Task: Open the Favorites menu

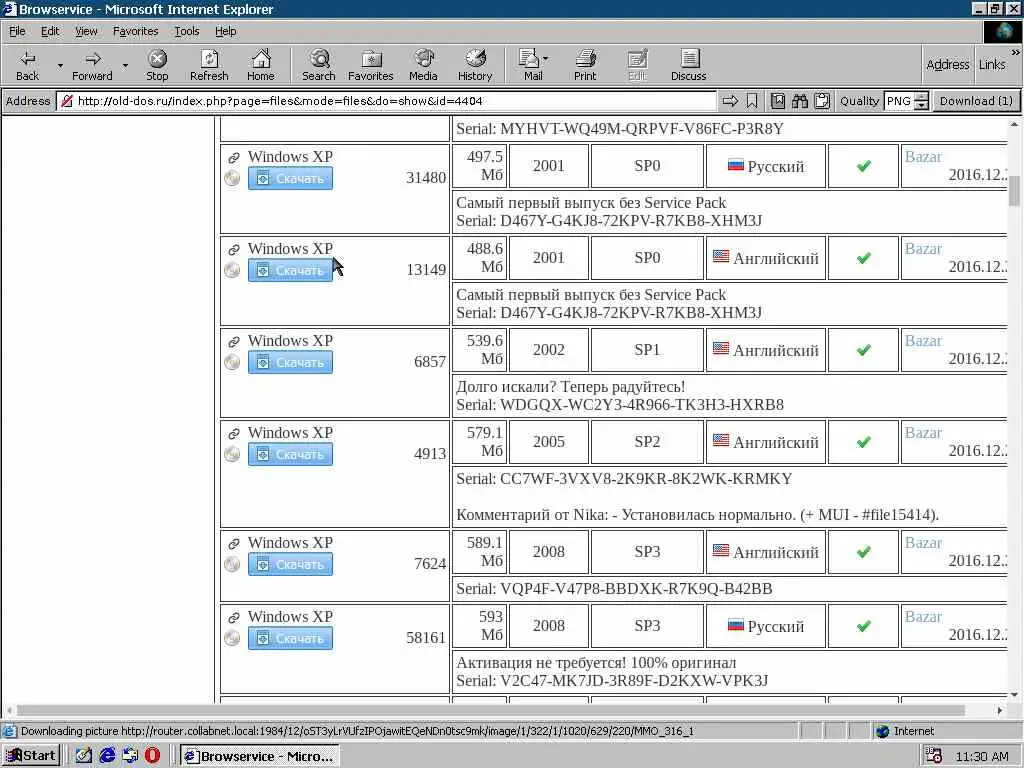Action: point(135,31)
